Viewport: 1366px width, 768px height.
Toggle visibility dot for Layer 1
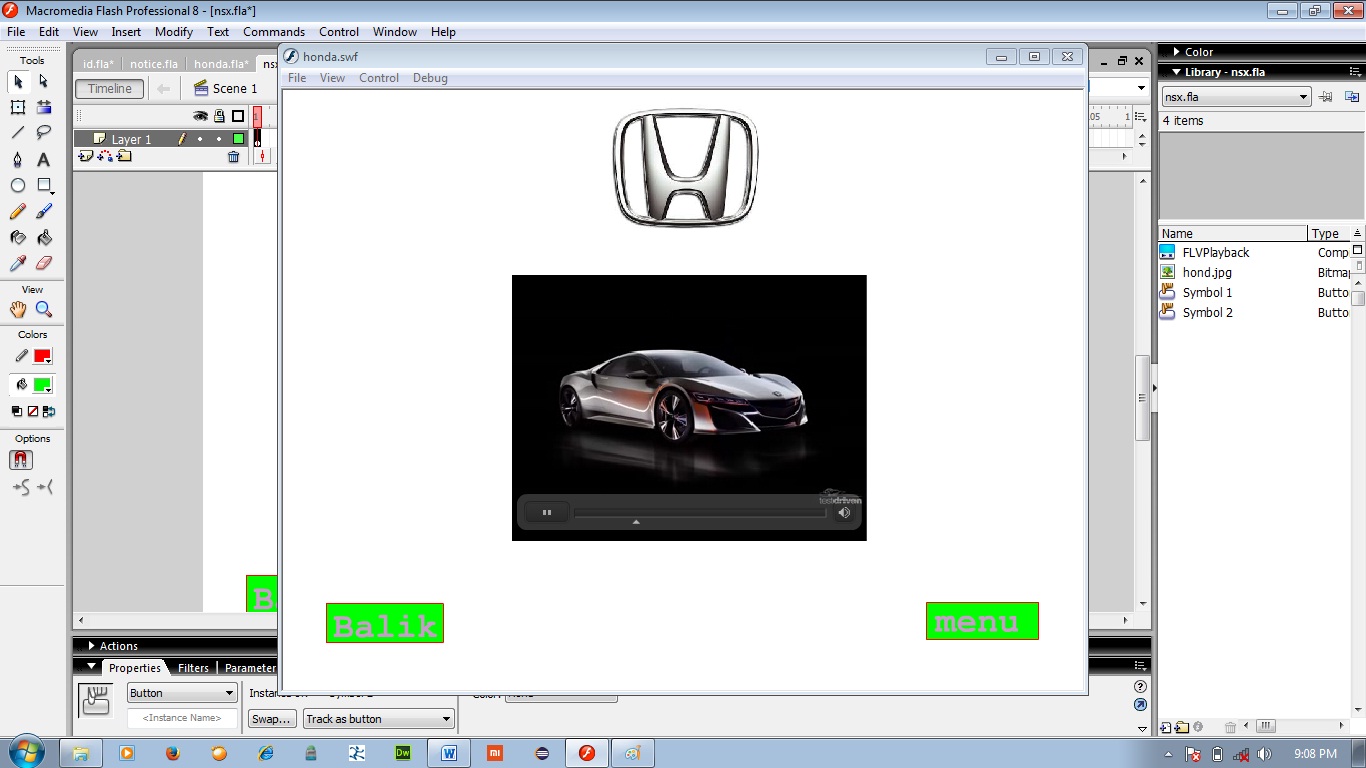click(200, 139)
